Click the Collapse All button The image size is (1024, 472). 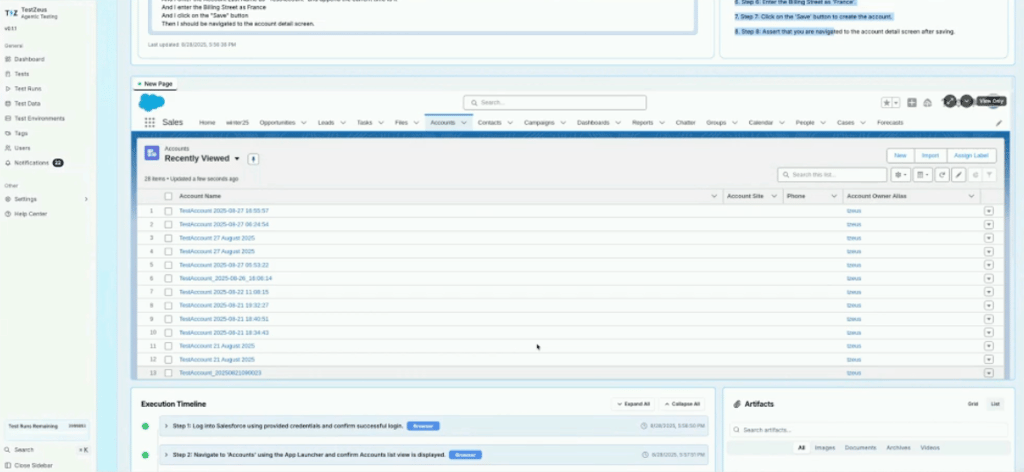coord(682,404)
